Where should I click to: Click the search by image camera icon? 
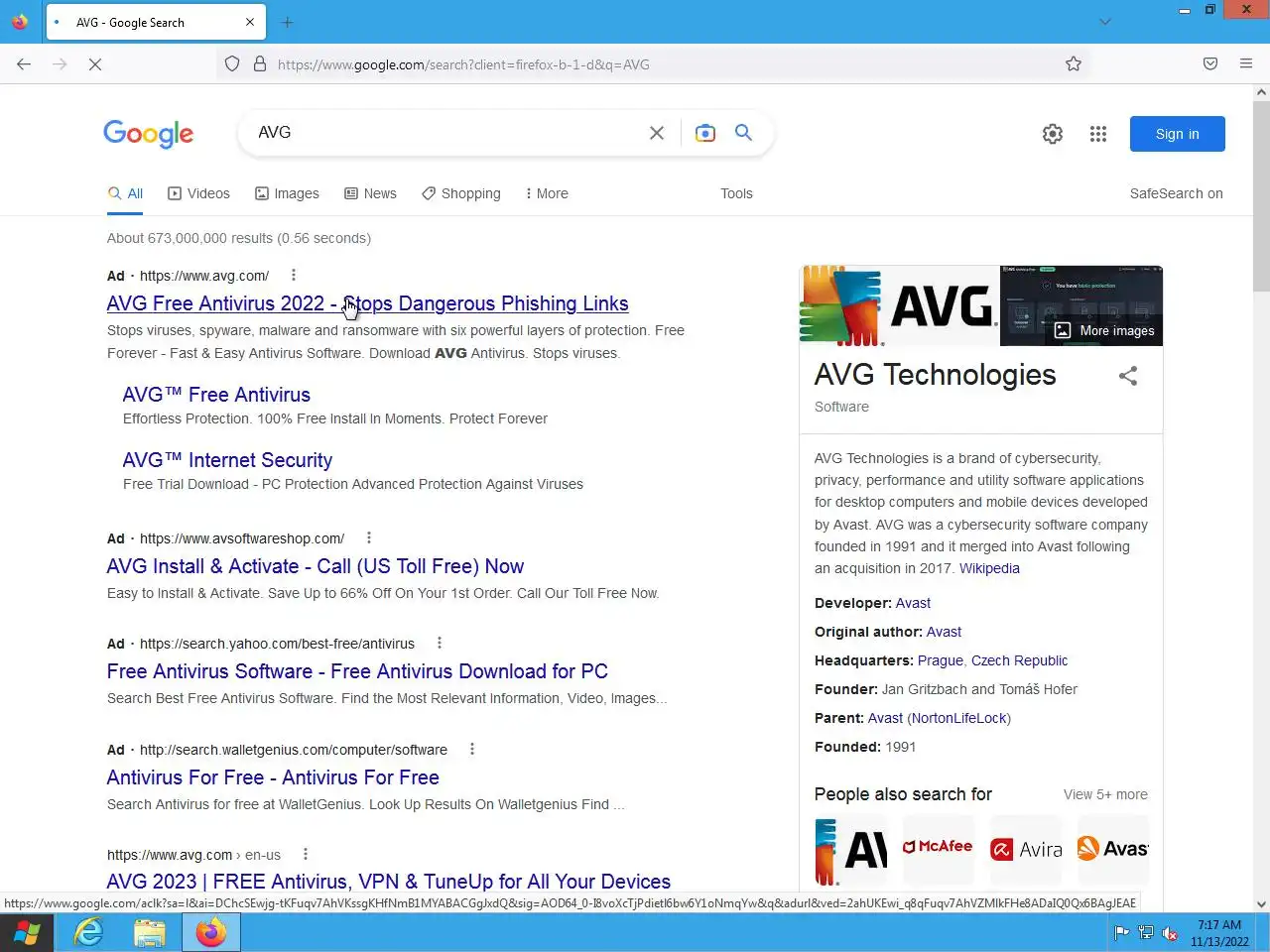[705, 133]
